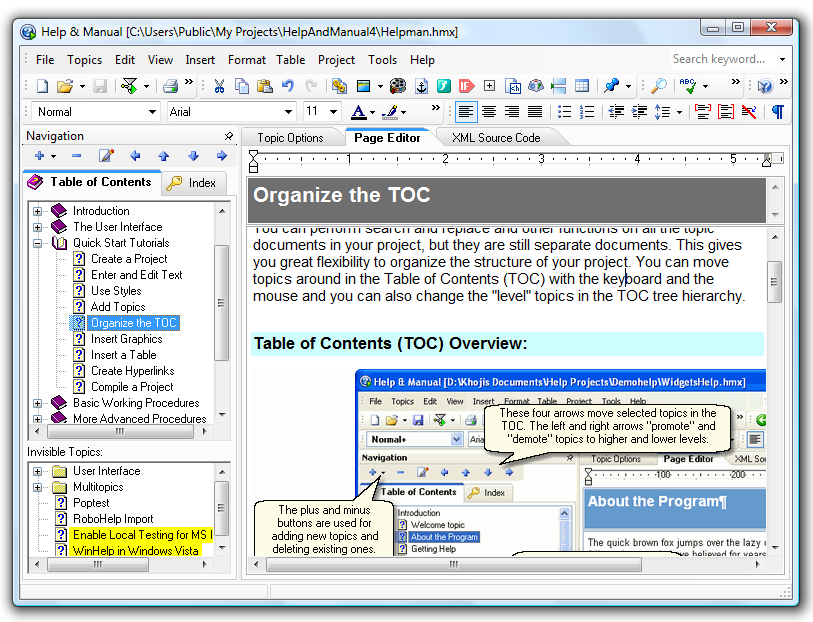Click the font color A button
Viewport: 813px width, 622px height.
point(359,112)
